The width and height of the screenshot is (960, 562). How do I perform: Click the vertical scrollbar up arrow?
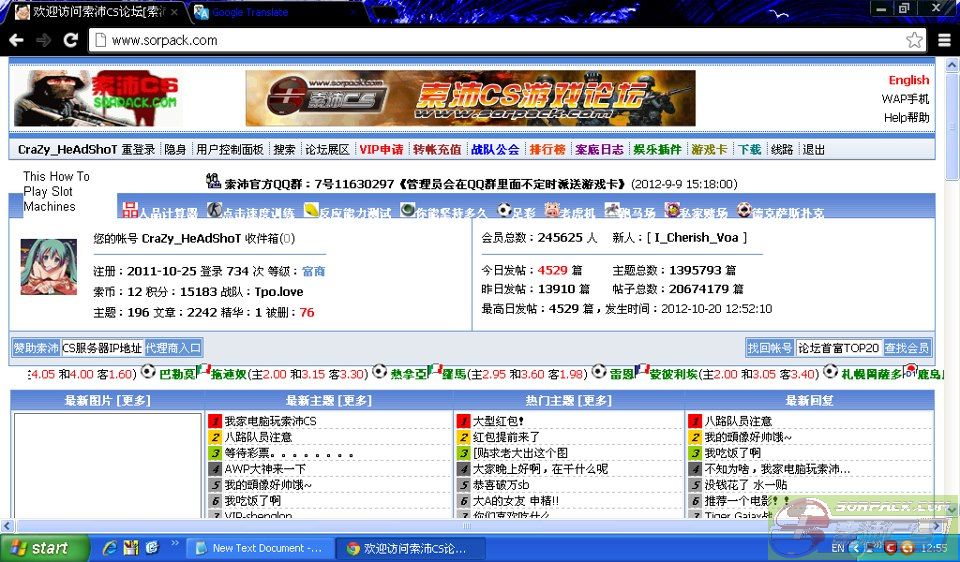[952, 64]
